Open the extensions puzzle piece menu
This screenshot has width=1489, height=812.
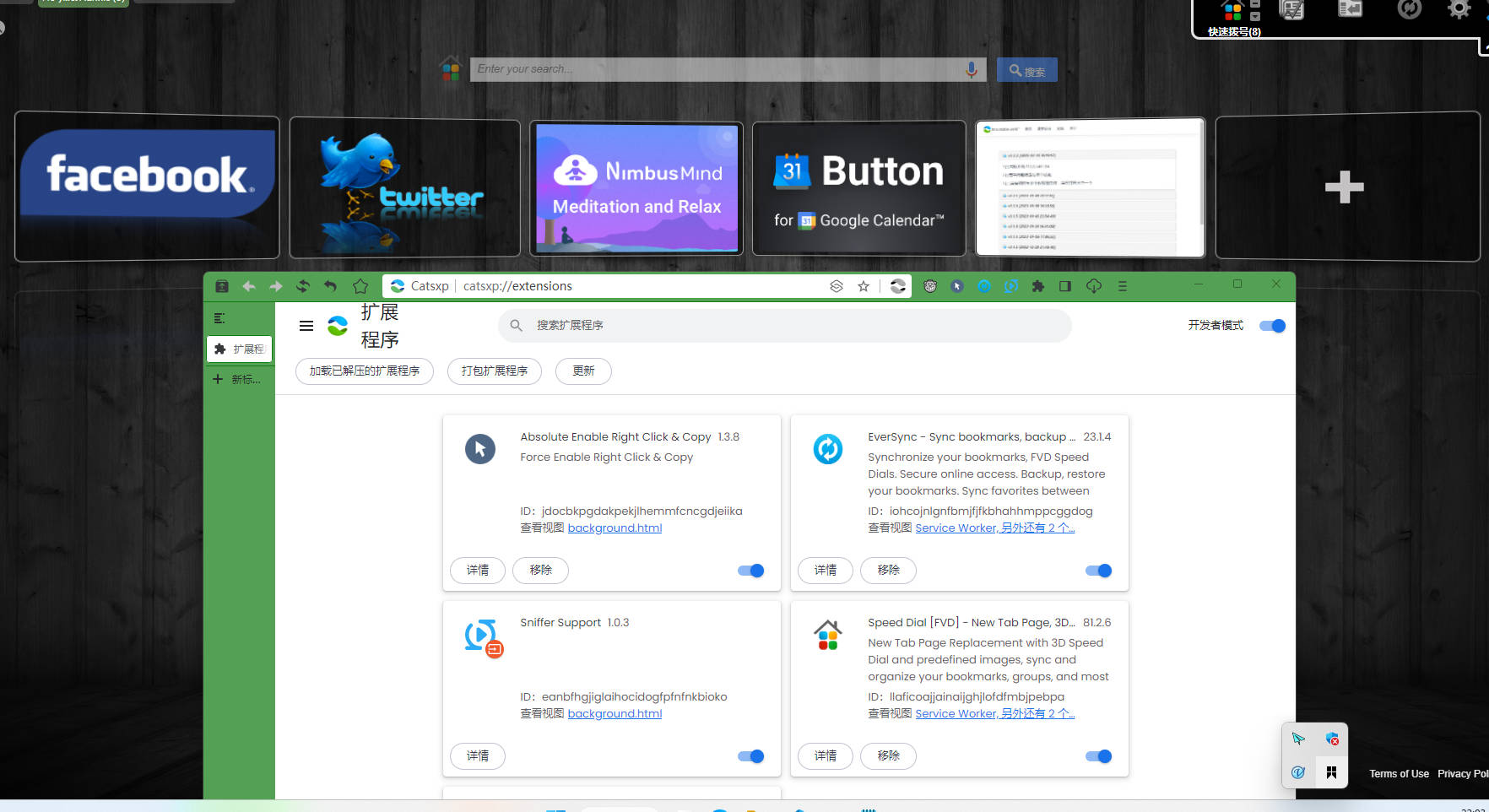point(1038,286)
